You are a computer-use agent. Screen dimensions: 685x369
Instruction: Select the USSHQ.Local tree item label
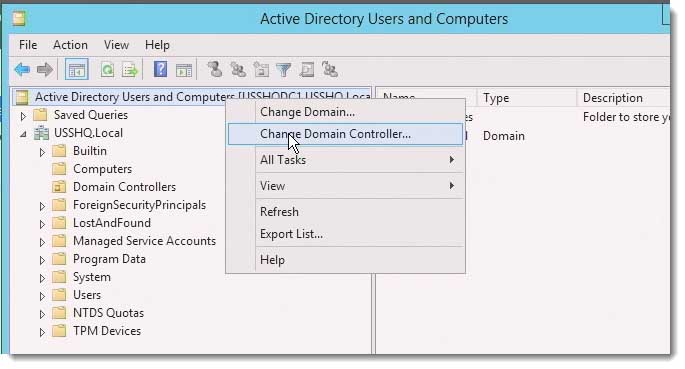(88, 133)
